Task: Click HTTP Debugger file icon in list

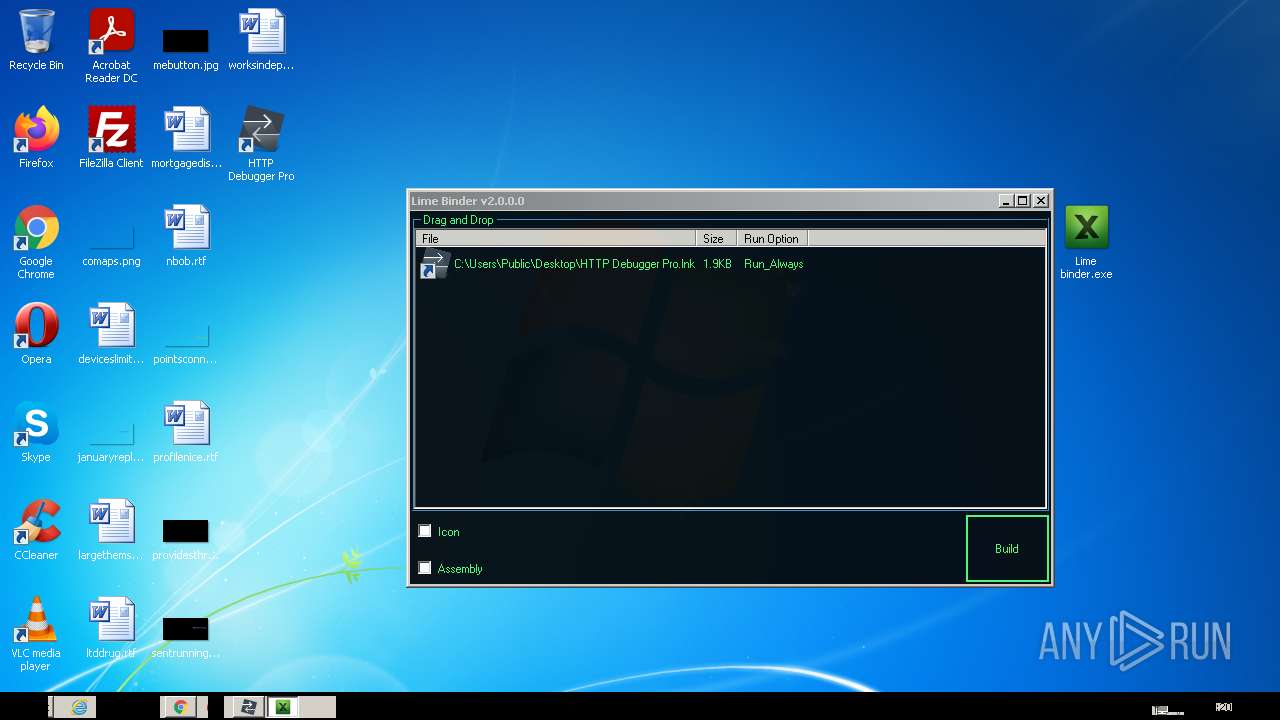Action: (x=434, y=264)
